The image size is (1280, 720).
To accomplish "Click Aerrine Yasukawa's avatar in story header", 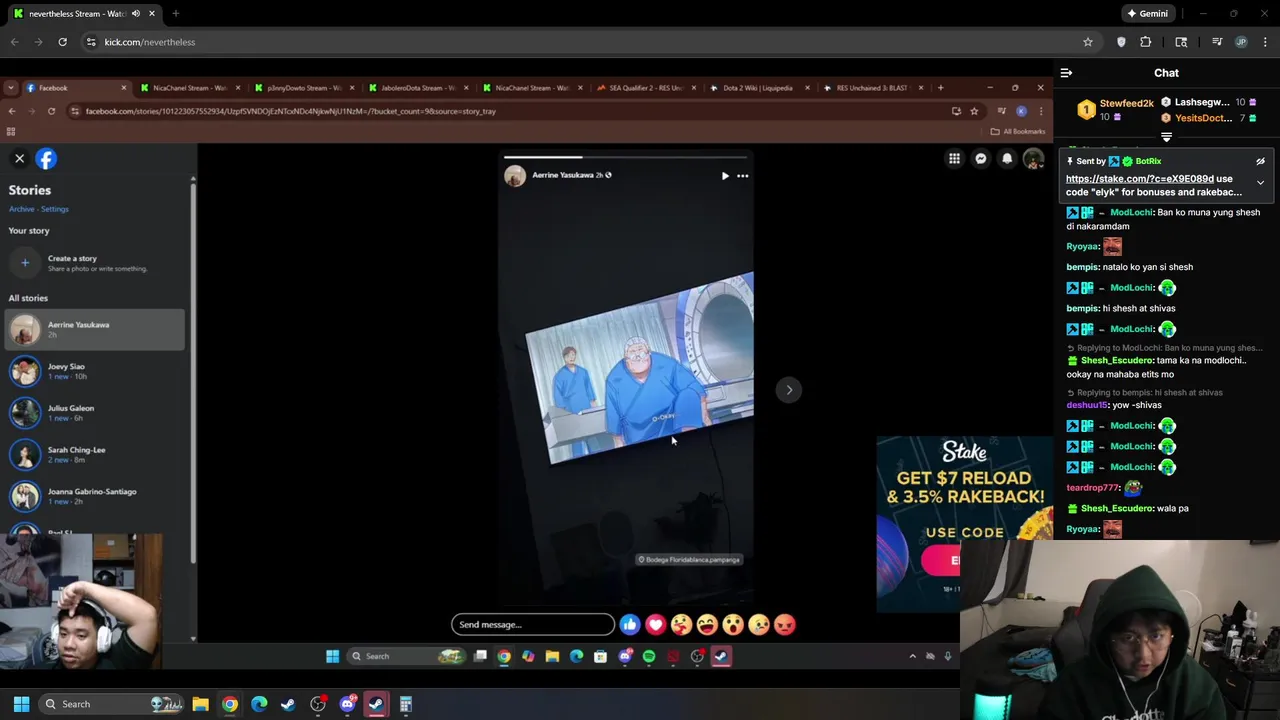I will coord(515,176).
